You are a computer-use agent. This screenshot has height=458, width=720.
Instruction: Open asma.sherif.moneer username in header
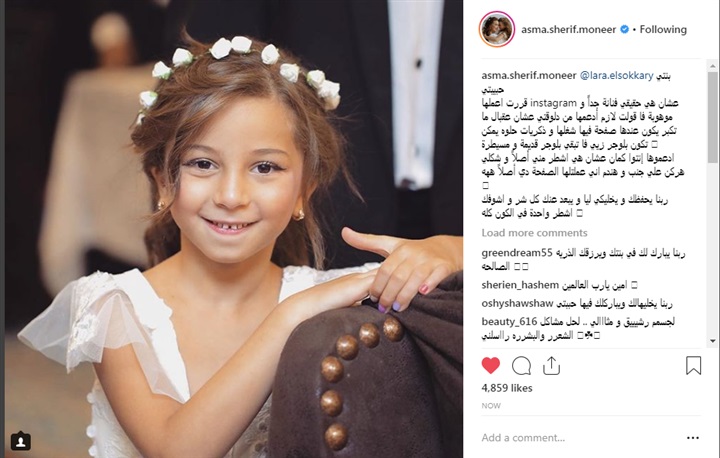tap(568, 29)
